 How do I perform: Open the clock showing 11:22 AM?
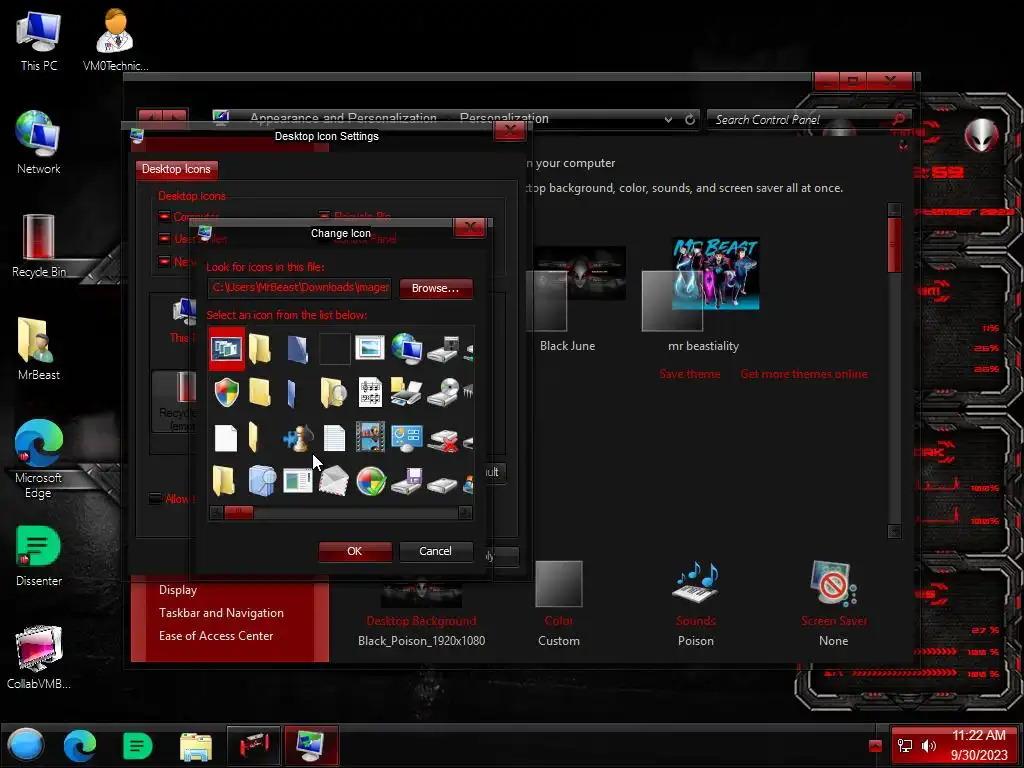coord(978,745)
